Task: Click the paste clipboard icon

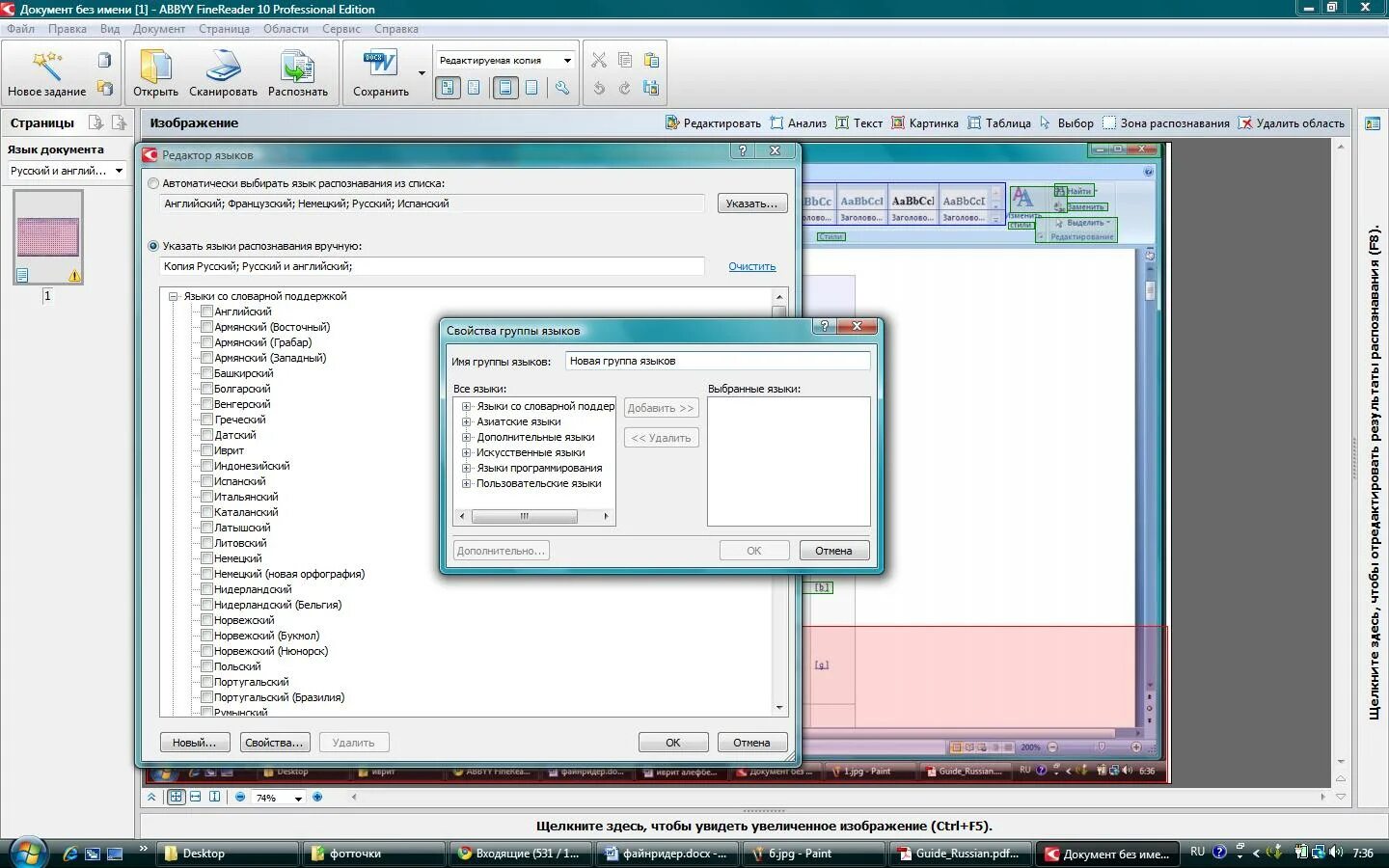Action: coord(651,60)
